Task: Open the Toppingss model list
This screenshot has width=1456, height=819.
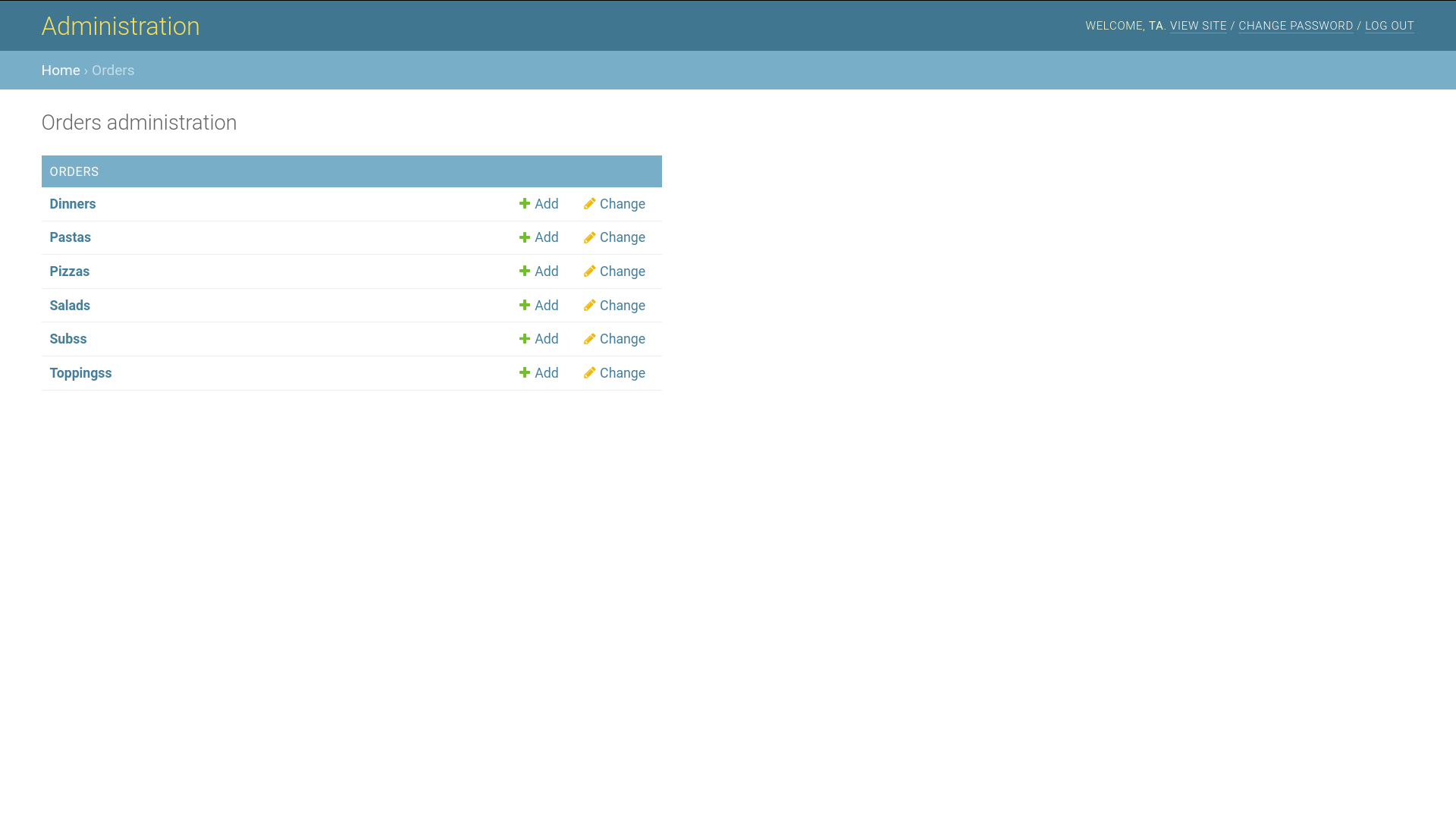Action: [x=80, y=373]
